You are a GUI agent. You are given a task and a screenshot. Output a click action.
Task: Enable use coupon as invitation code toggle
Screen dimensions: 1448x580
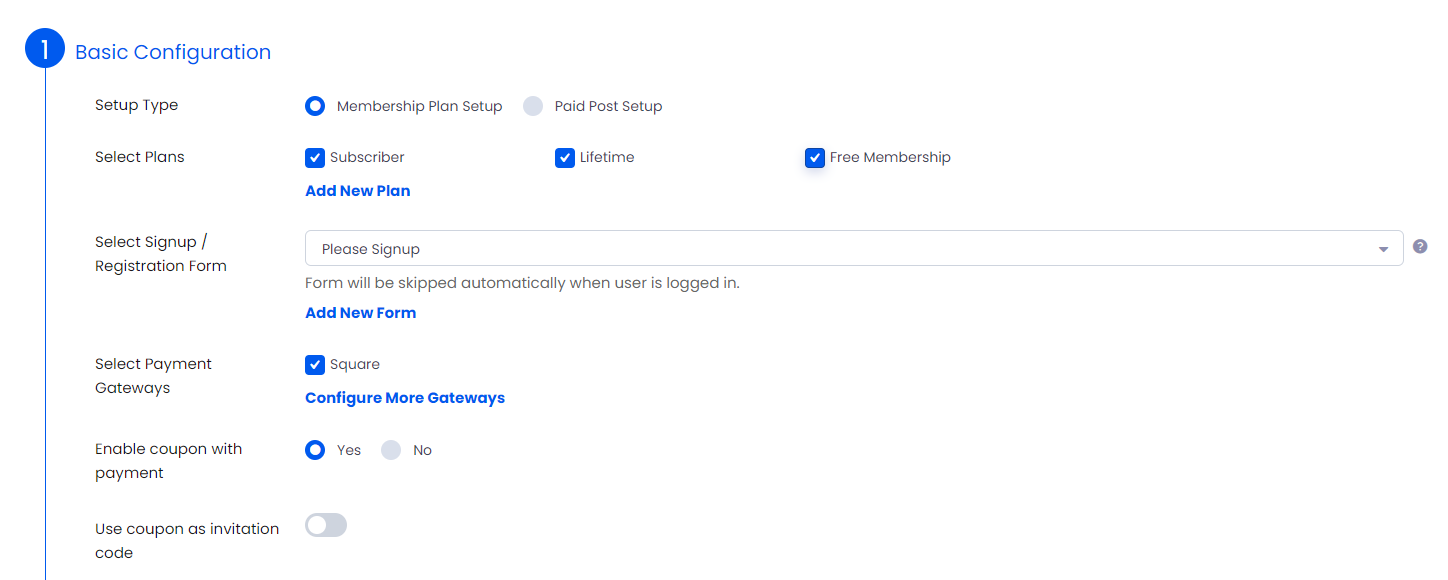click(x=326, y=525)
